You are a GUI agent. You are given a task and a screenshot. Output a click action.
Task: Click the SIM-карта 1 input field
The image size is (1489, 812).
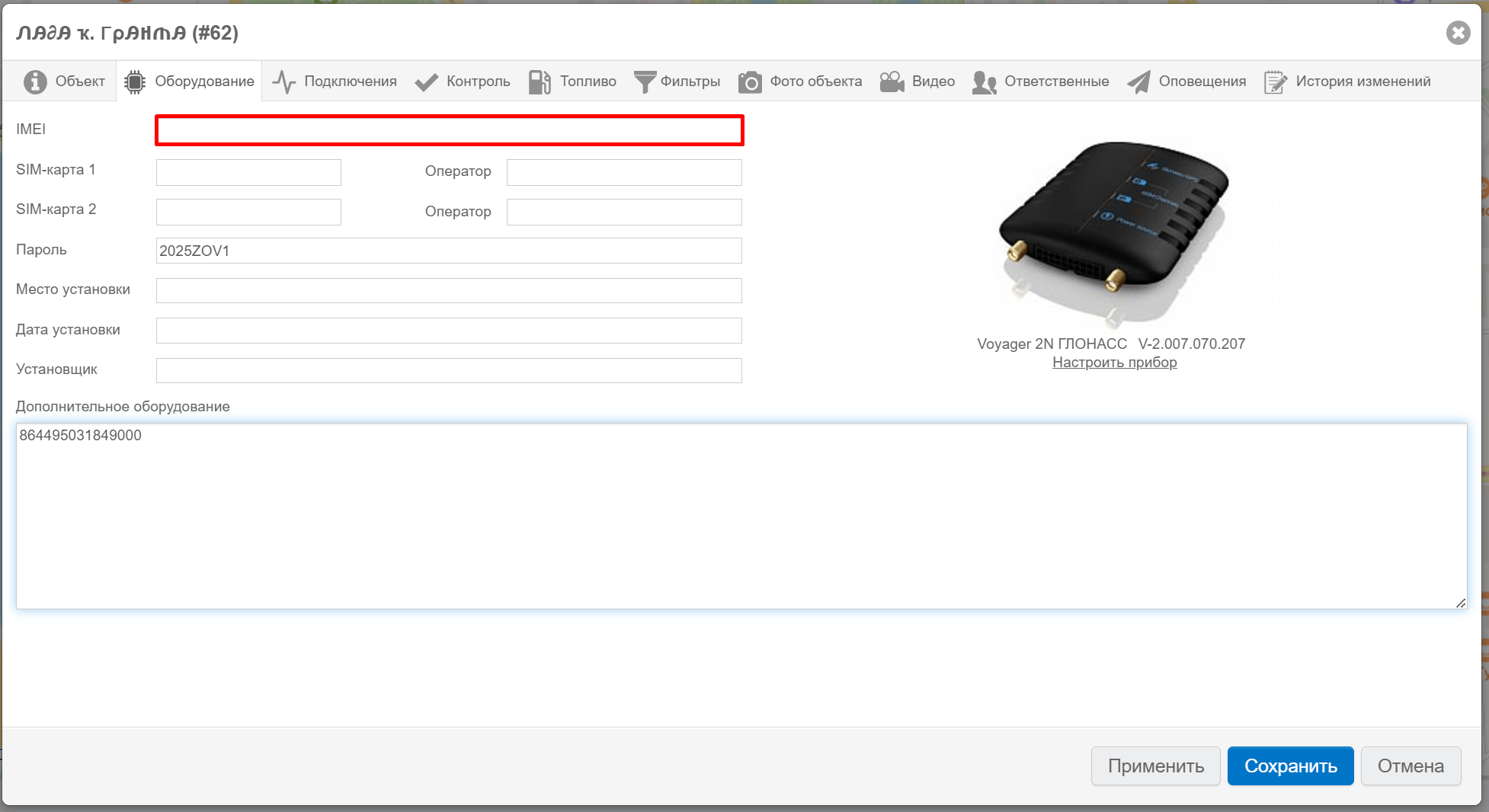pos(248,172)
